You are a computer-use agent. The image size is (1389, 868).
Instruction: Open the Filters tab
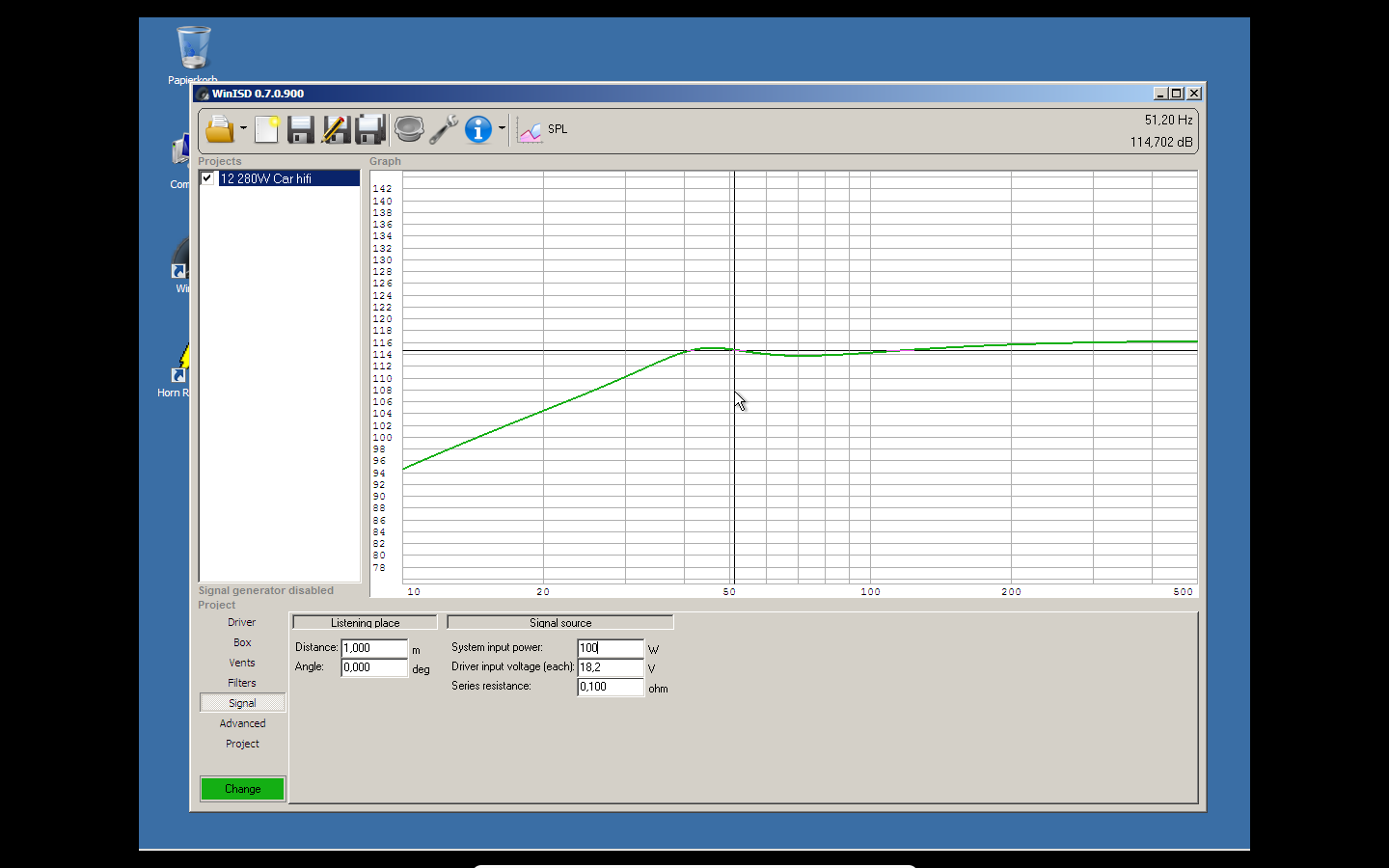point(242,683)
